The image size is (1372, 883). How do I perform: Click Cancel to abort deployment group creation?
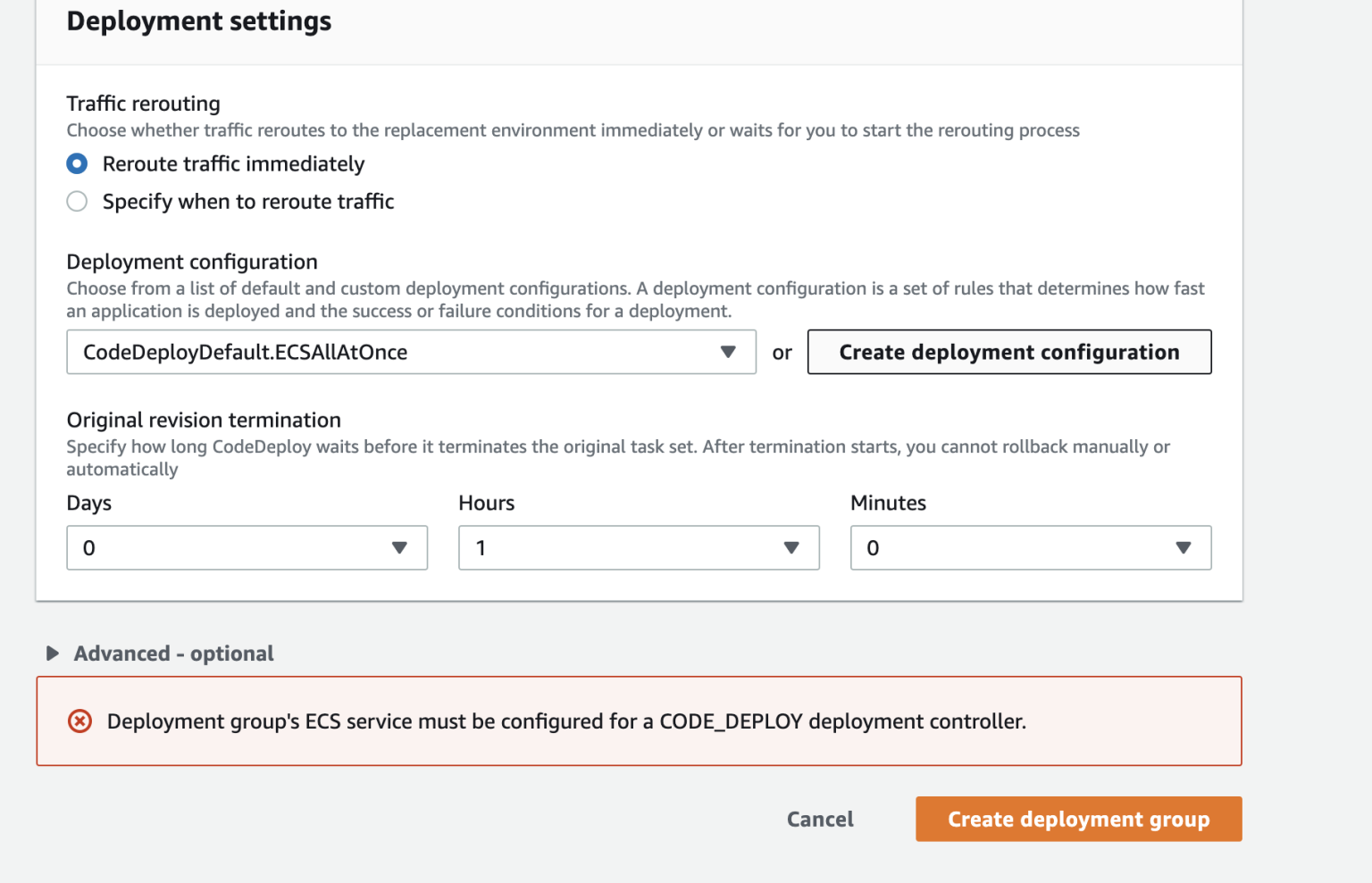click(819, 819)
